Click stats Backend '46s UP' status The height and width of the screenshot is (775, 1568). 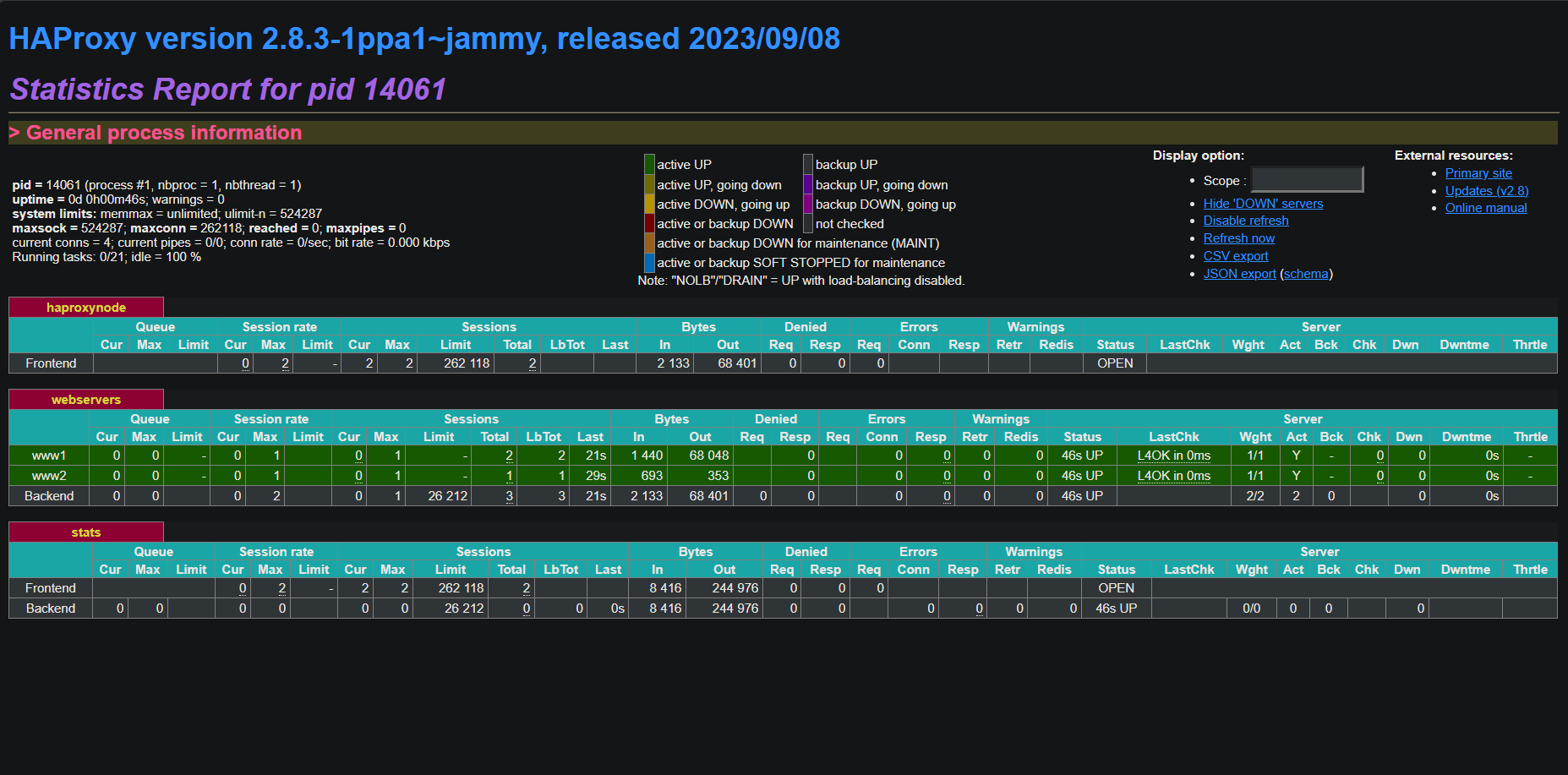[x=1116, y=609]
